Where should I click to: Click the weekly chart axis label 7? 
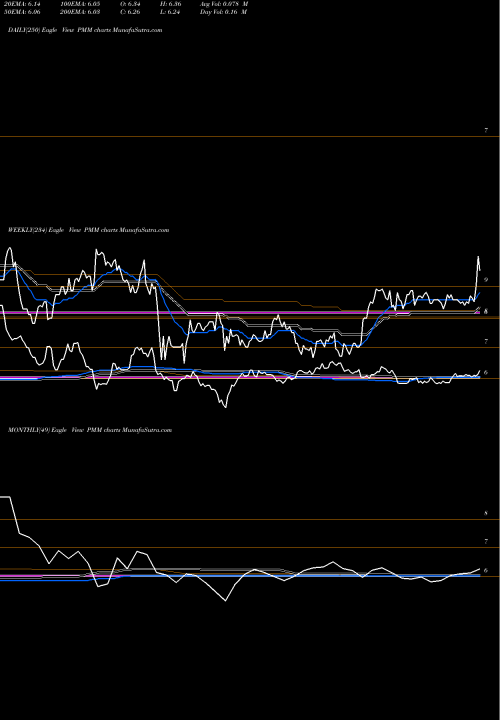coord(486,342)
